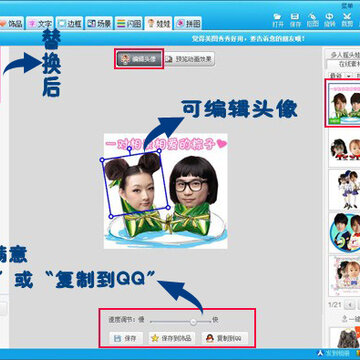Select the pink floral frame template thumbnail
The height and width of the screenshot is (360, 360).
[x=345, y=275]
